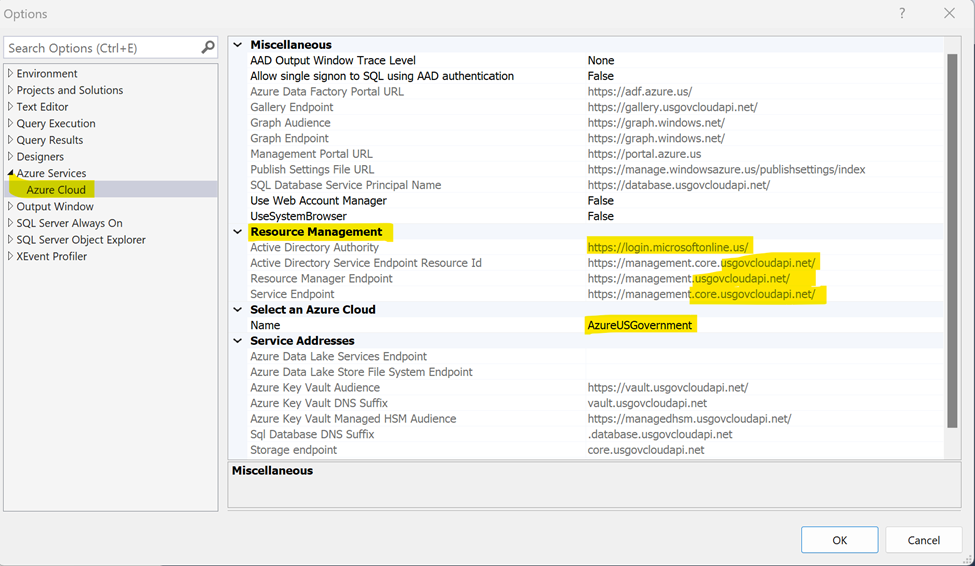Click the Graph Audience property label
The width and height of the screenshot is (975, 566).
pos(290,123)
